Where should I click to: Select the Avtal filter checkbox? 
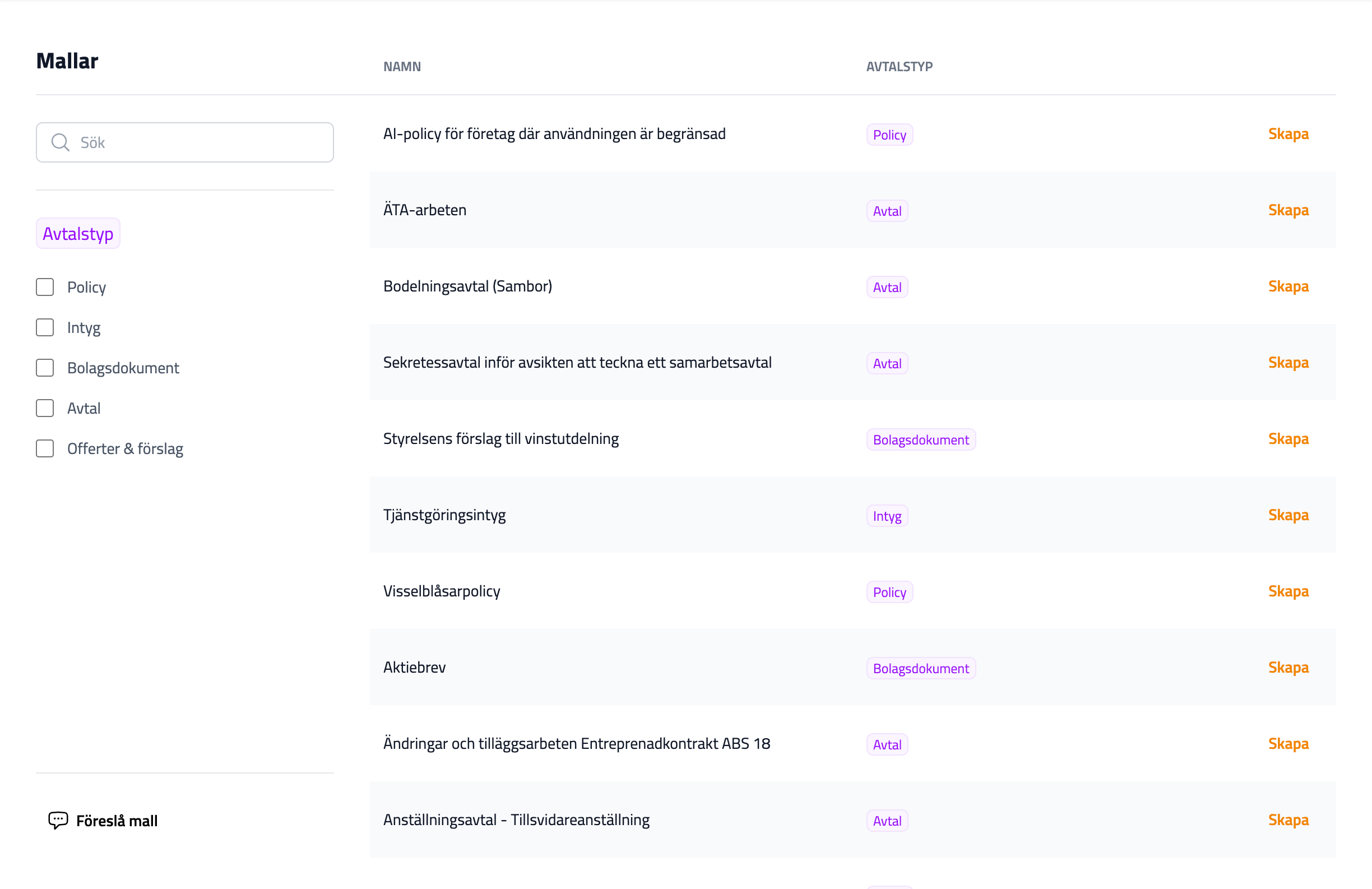coord(45,408)
